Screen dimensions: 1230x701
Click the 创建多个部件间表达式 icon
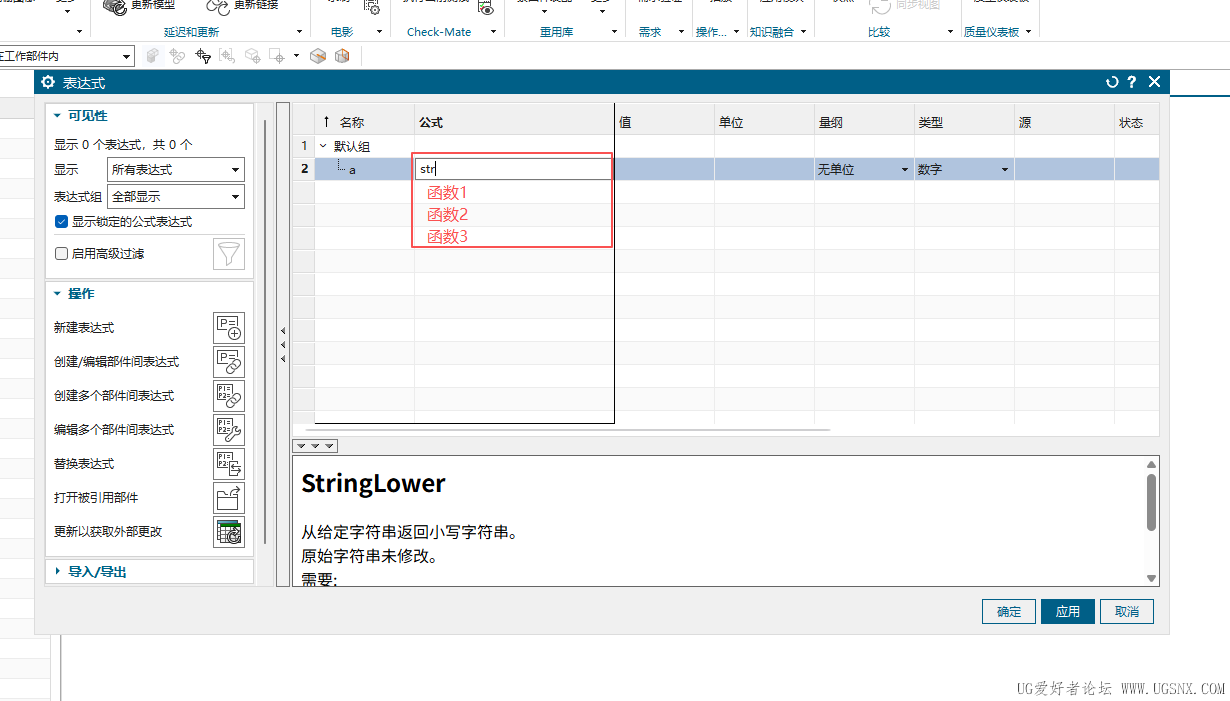[229, 396]
